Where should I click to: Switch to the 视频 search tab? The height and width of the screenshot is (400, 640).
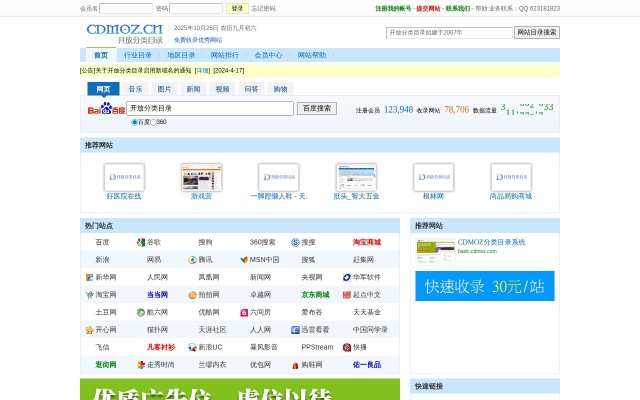(222, 89)
